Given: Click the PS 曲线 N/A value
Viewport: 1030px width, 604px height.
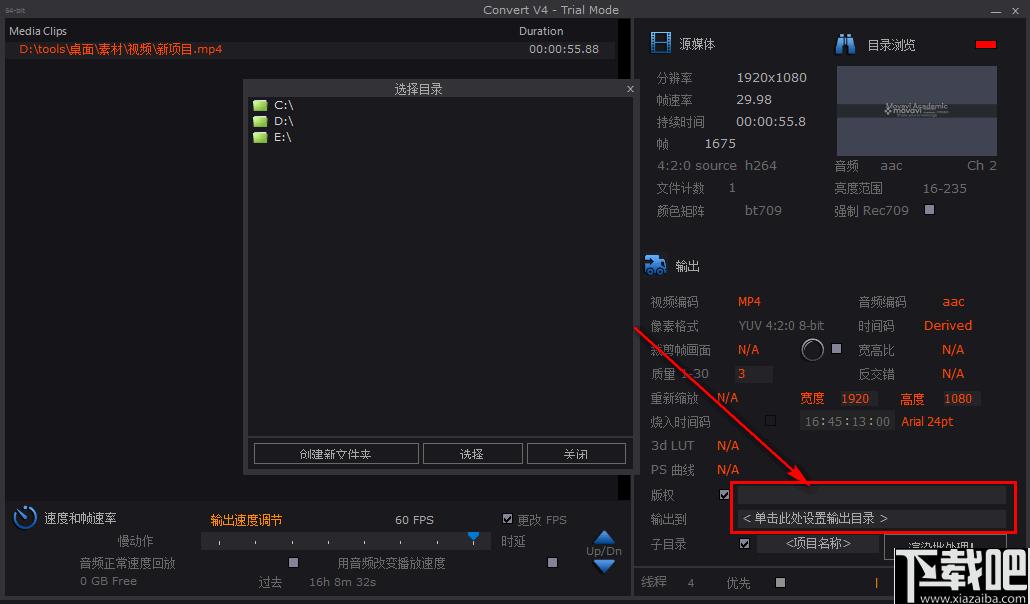Looking at the screenshot, I should [x=728, y=469].
